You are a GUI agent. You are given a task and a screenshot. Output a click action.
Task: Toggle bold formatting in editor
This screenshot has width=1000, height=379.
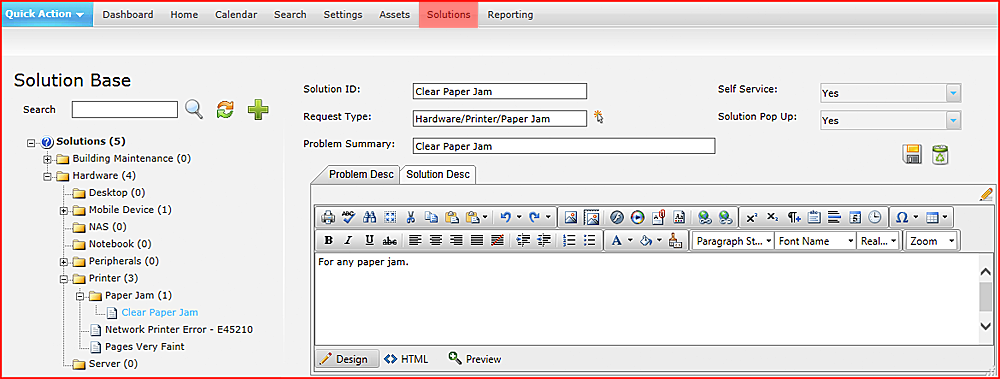[x=328, y=241]
